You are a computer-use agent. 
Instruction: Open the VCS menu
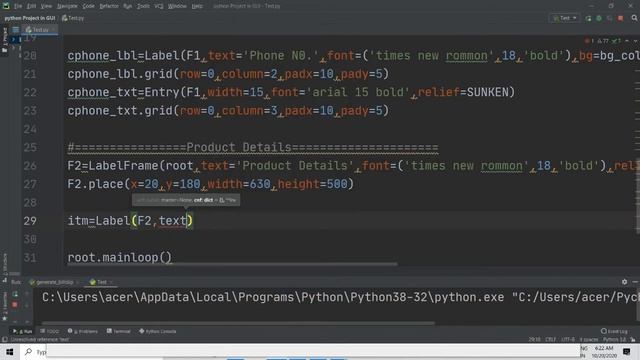159,6
